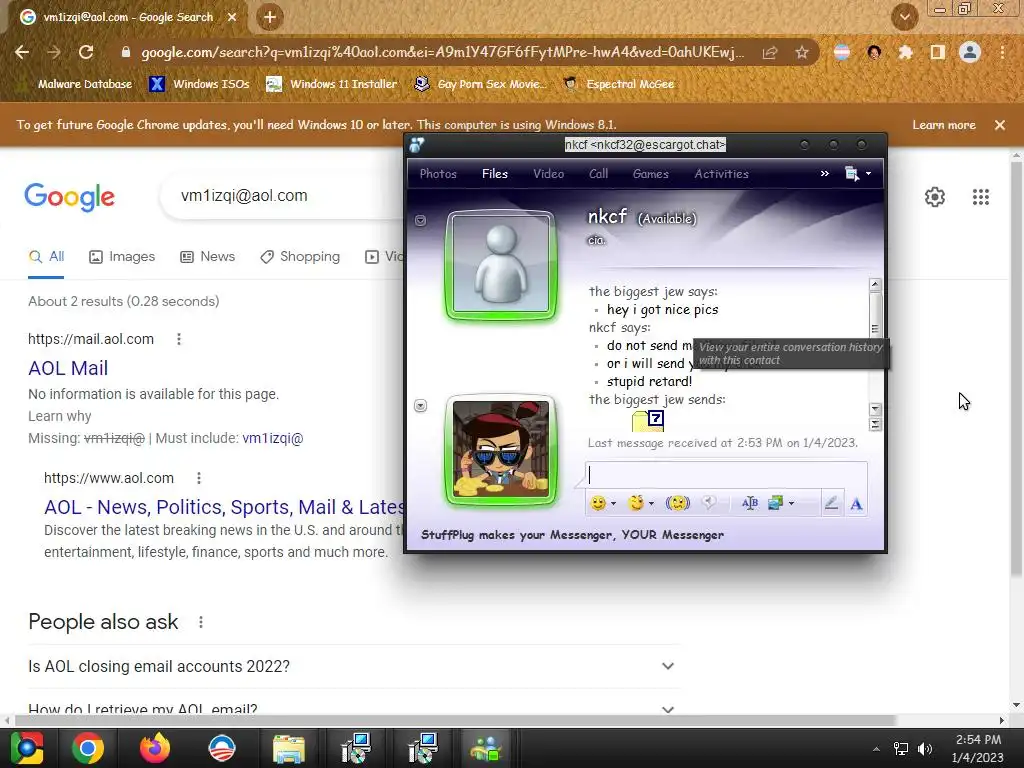This screenshot has height=768, width=1024.
Task: Switch Messenger input to text mode
Action: 856,504
